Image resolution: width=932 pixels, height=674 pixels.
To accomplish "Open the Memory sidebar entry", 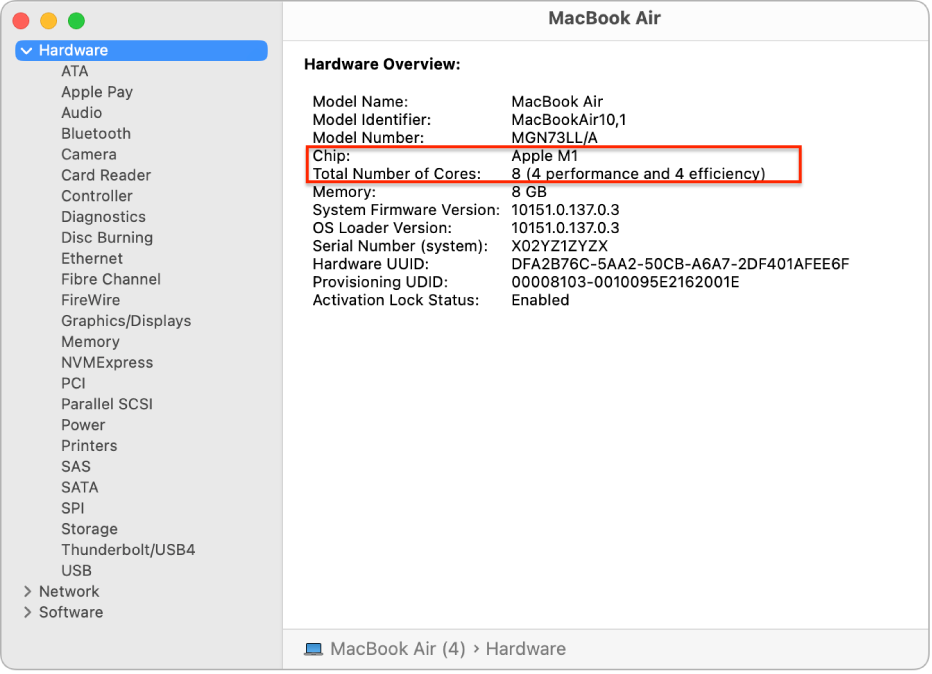I will (90, 342).
